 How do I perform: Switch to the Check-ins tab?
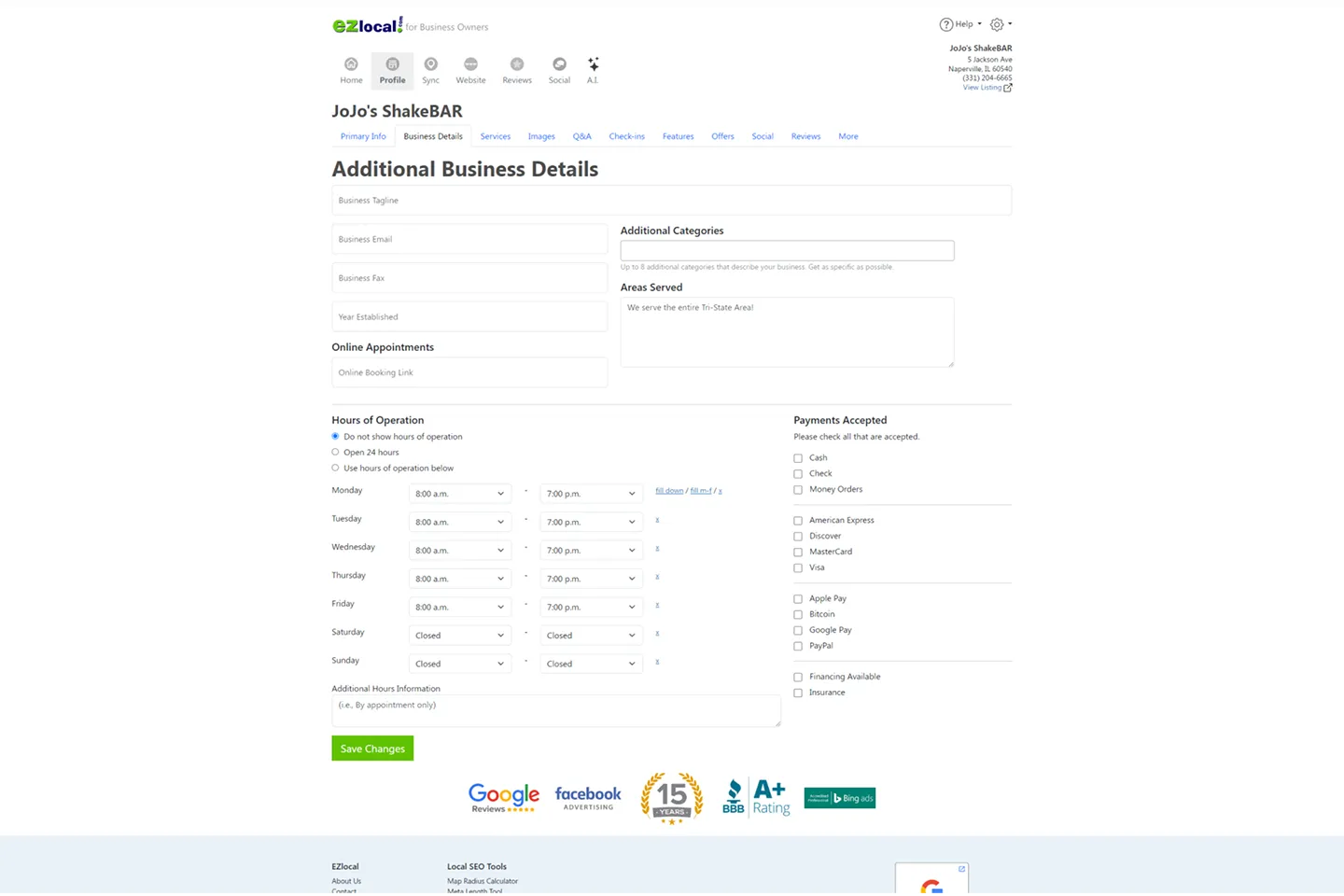(627, 136)
